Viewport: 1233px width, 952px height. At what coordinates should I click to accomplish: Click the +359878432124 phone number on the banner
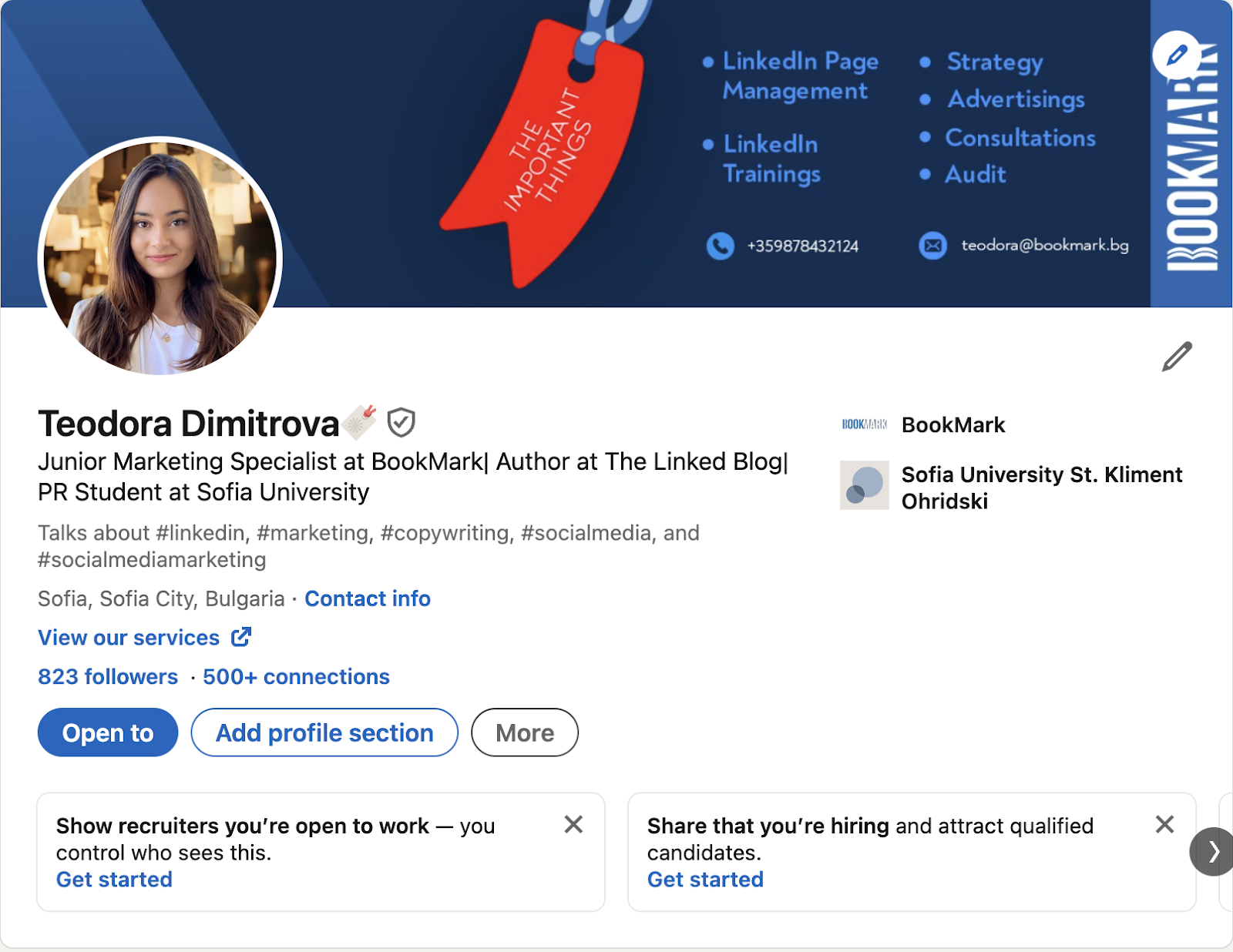click(803, 246)
